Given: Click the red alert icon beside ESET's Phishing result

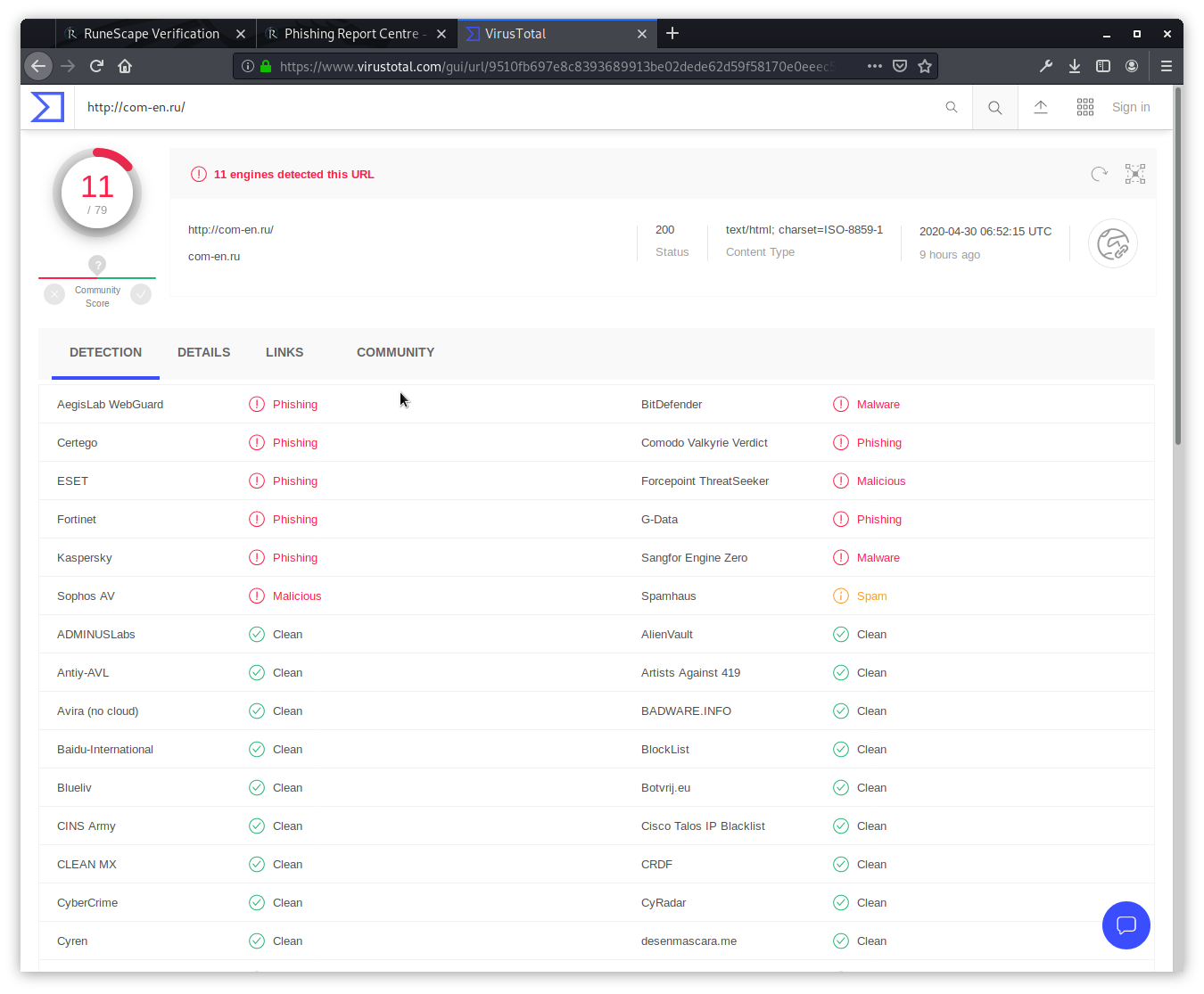Looking at the screenshot, I should [x=257, y=481].
